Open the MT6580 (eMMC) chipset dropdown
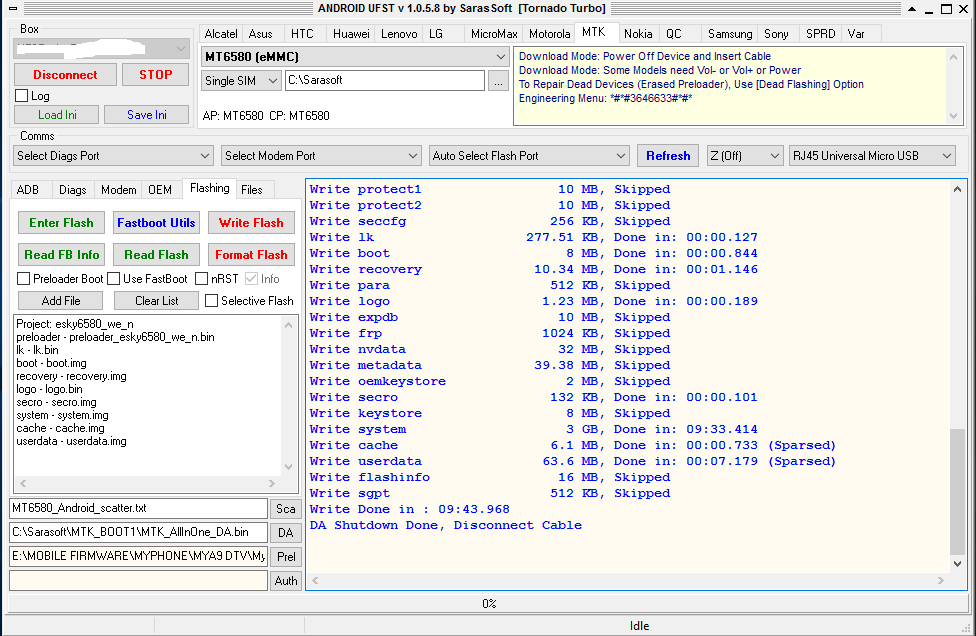Screen dimensions: 976x636 [x=355, y=57]
